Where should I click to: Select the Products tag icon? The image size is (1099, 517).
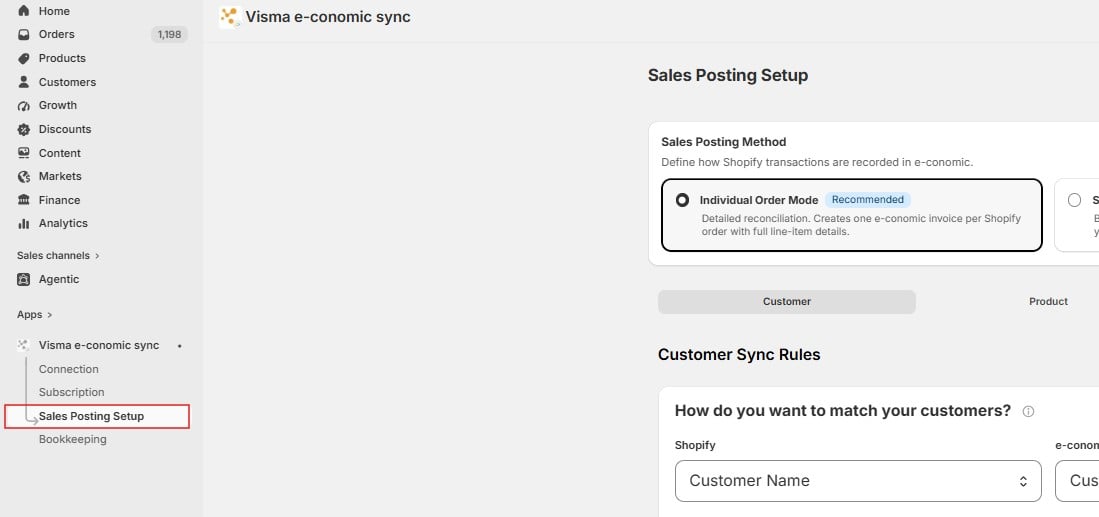click(x=24, y=58)
